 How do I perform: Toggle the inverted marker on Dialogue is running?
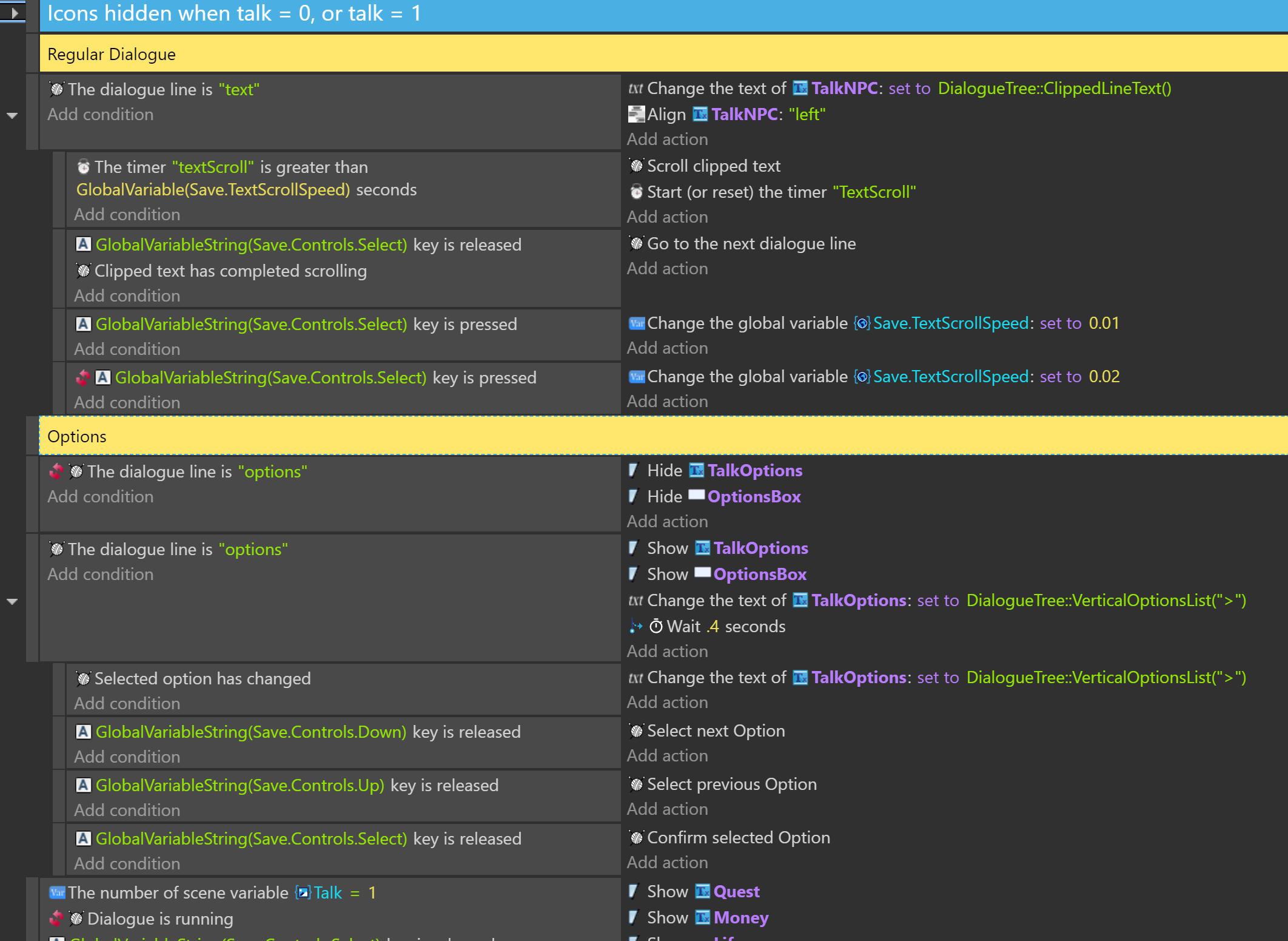tap(56, 919)
